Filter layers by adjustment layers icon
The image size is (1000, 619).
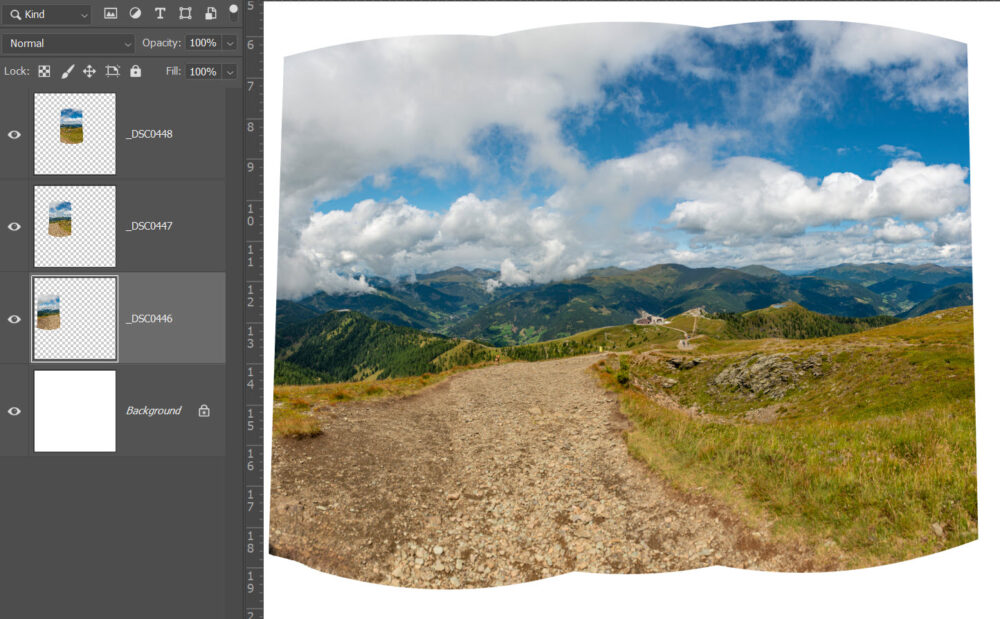(x=135, y=14)
